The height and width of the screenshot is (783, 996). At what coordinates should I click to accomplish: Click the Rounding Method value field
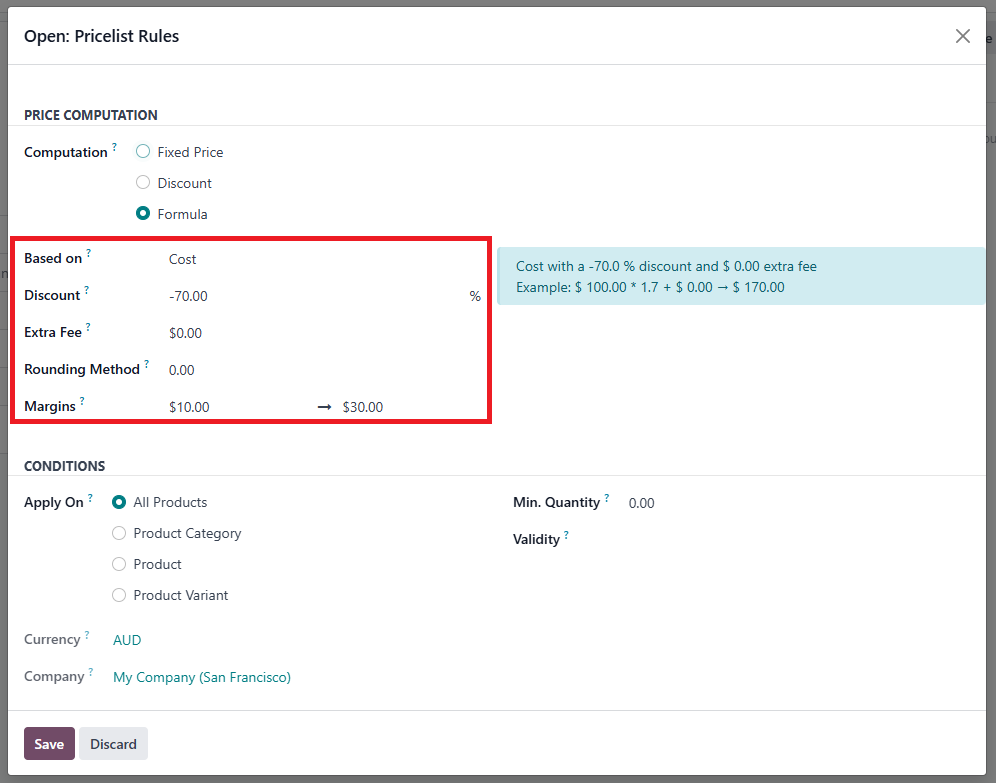pos(320,370)
